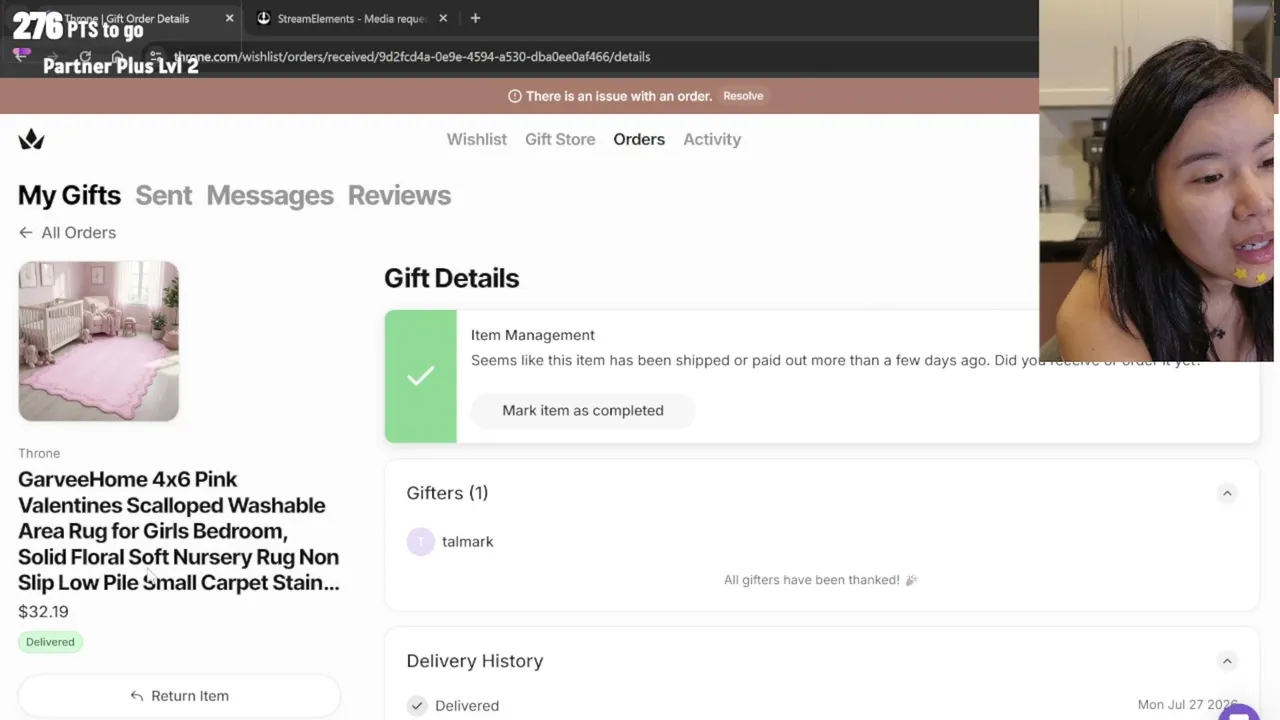Click Resolve in the order issue banner
This screenshot has width=1280, height=720.
click(x=743, y=96)
